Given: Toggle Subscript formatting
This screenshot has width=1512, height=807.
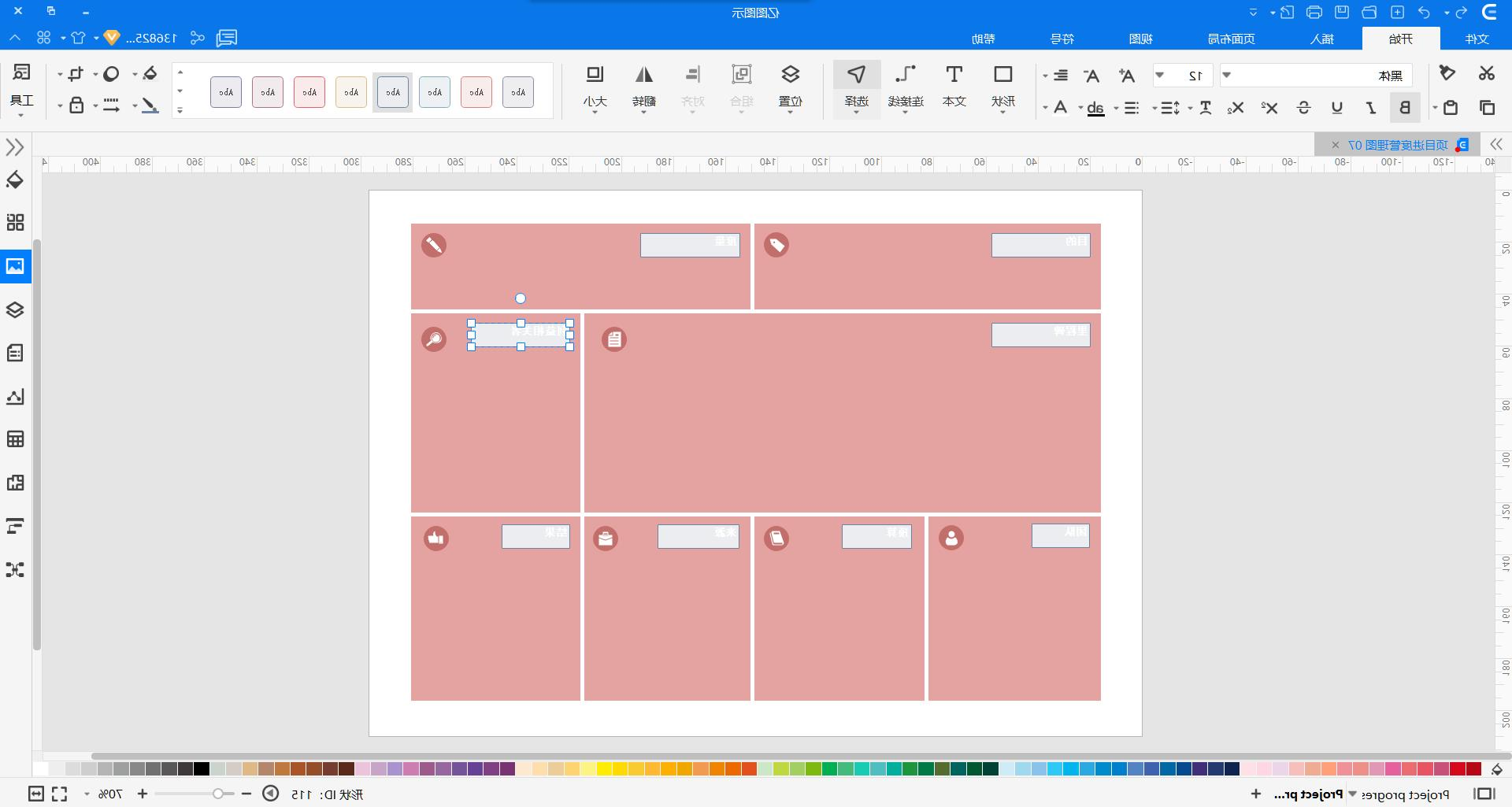Looking at the screenshot, I should click(x=1236, y=107).
